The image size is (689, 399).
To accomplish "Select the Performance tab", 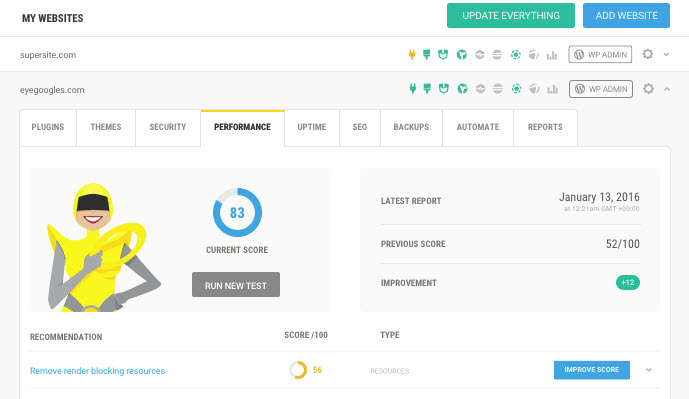I will point(243,127).
